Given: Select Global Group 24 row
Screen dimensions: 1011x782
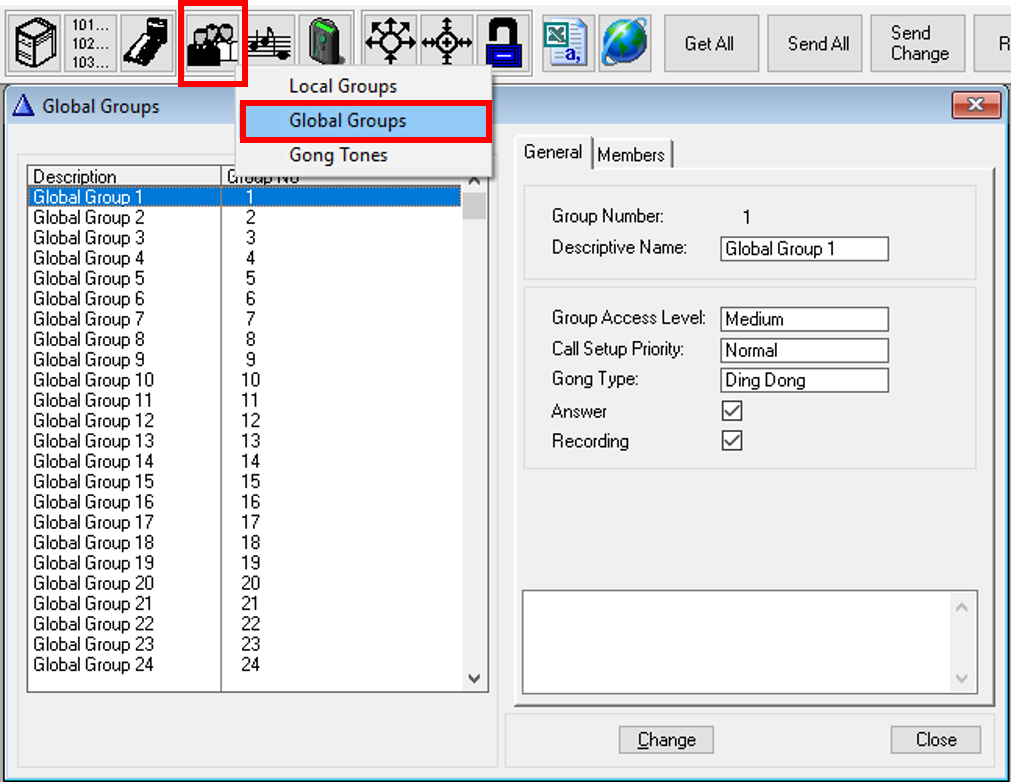Looking at the screenshot, I should coord(245,664).
